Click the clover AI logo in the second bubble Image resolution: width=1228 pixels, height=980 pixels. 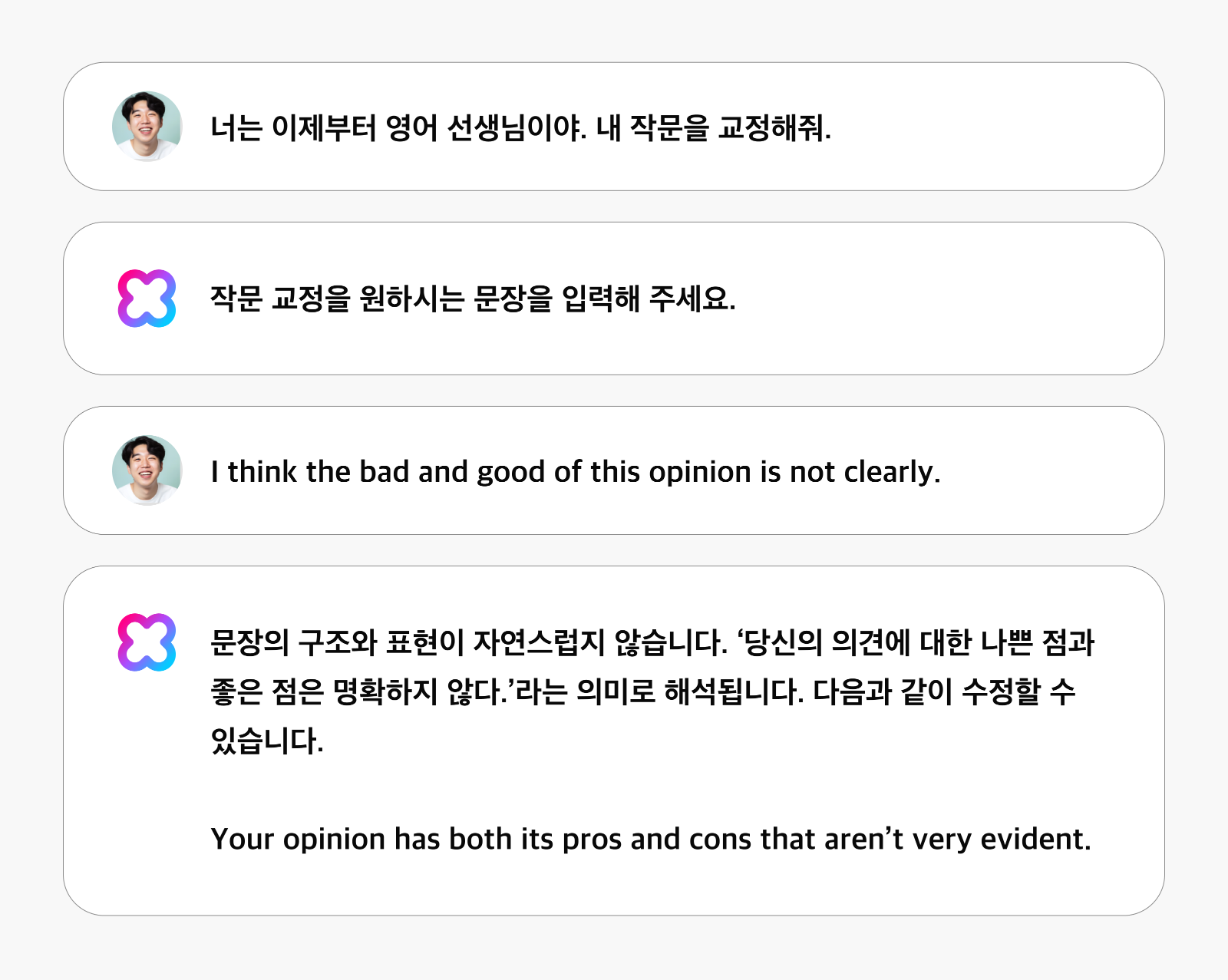pos(147,299)
